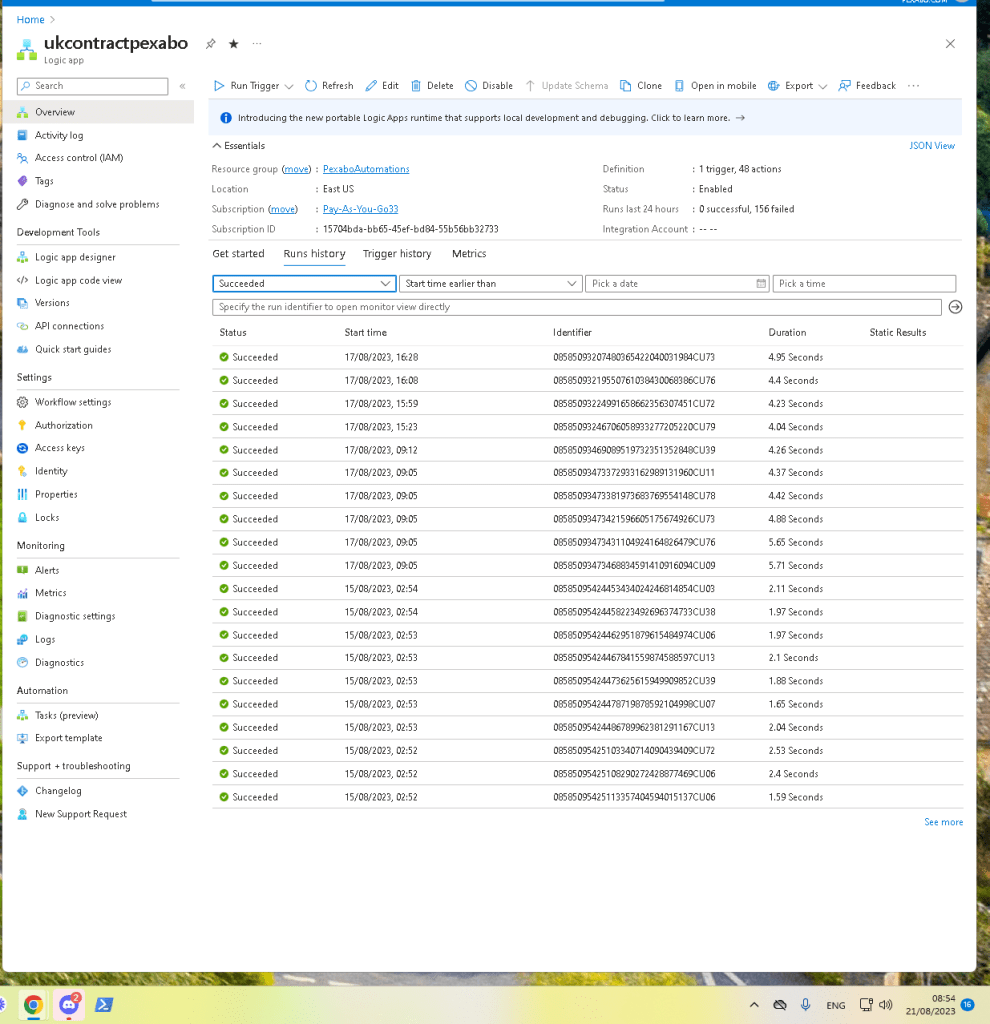The height and width of the screenshot is (1024, 990).
Task: Open Changelog in sidebar
Action: 57,791
